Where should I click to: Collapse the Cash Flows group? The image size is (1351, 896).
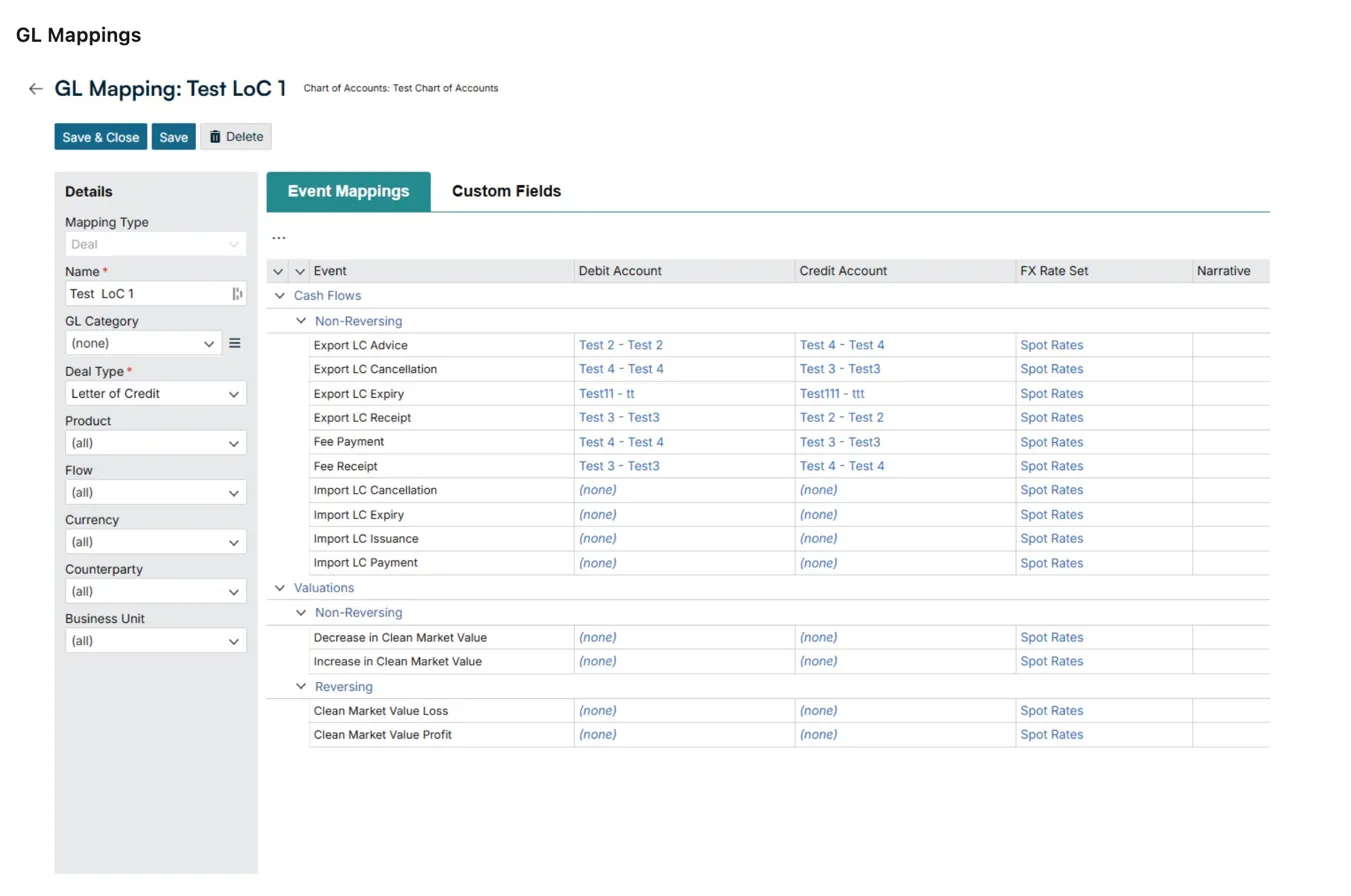(280, 296)
